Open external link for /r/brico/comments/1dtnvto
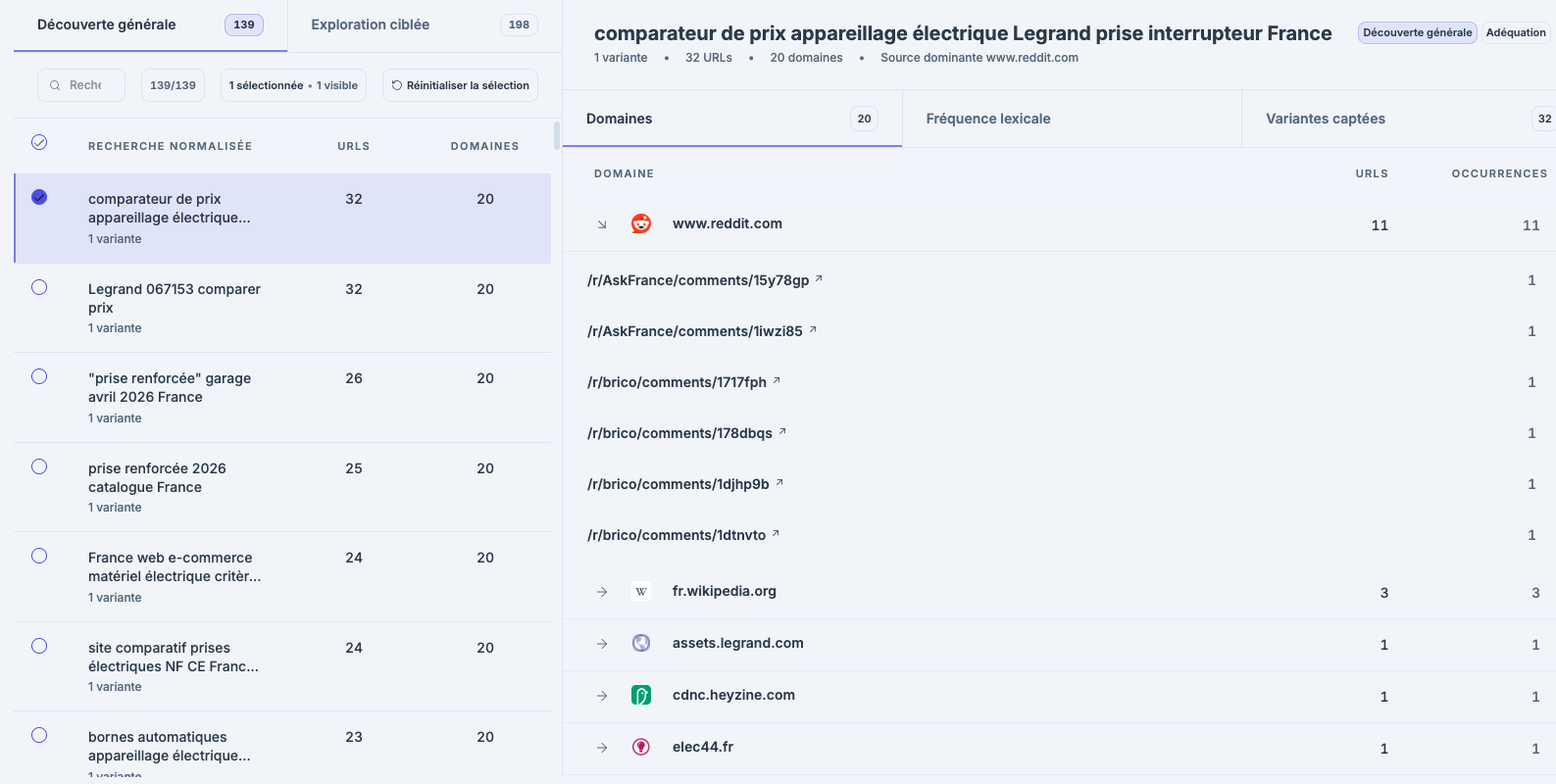 [x=776, y=534]
